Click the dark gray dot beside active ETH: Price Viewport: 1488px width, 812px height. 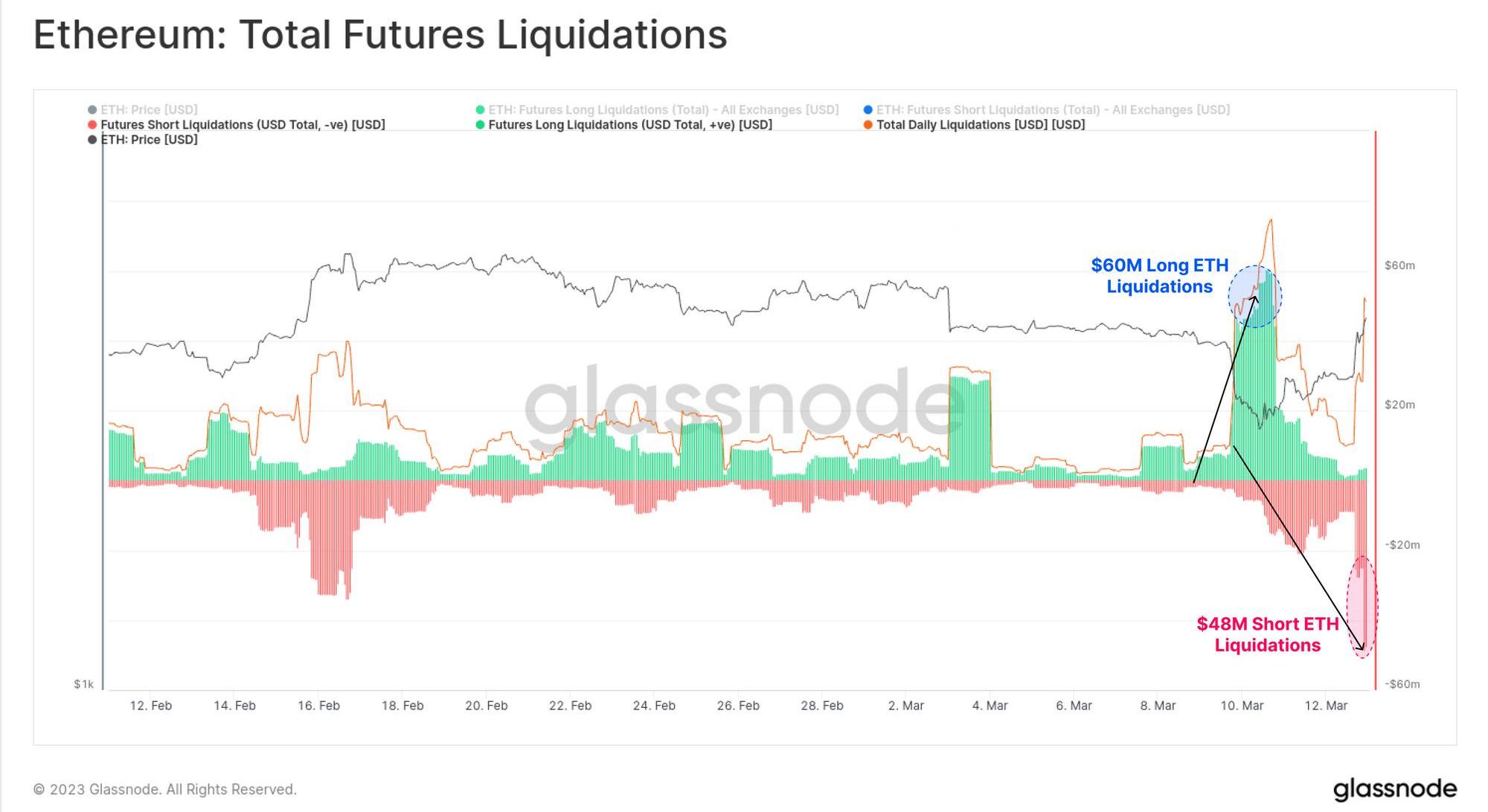pos(92,140)
